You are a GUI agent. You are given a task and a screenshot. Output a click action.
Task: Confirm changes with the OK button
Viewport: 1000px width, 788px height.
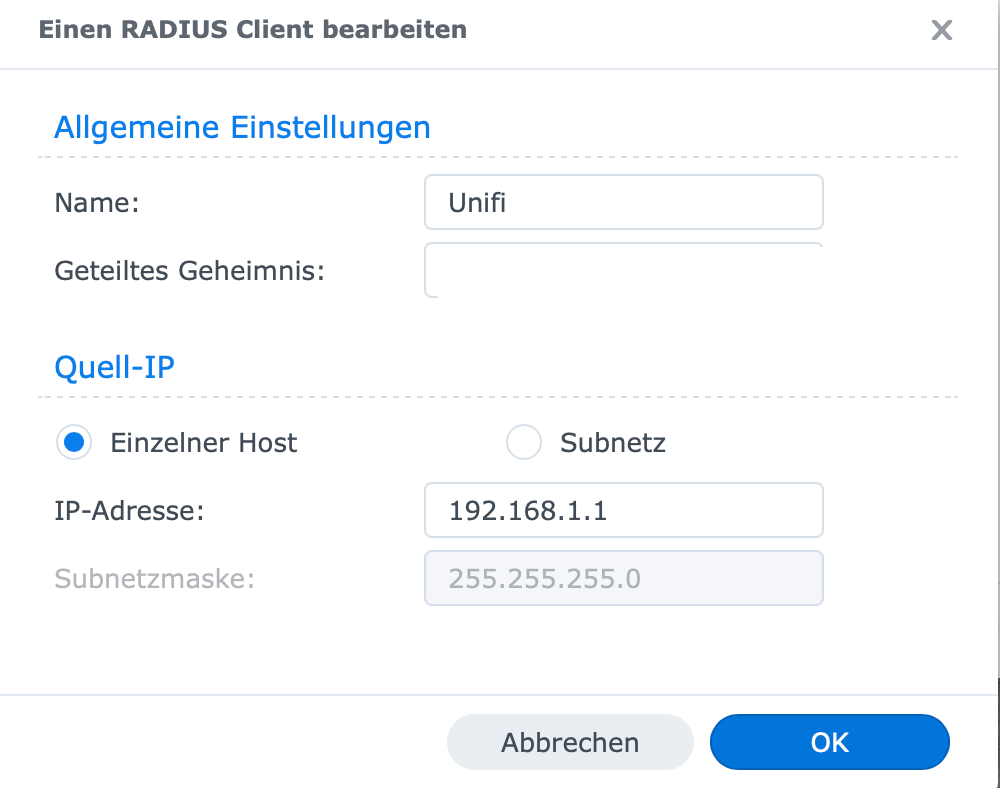coord(830,742)
